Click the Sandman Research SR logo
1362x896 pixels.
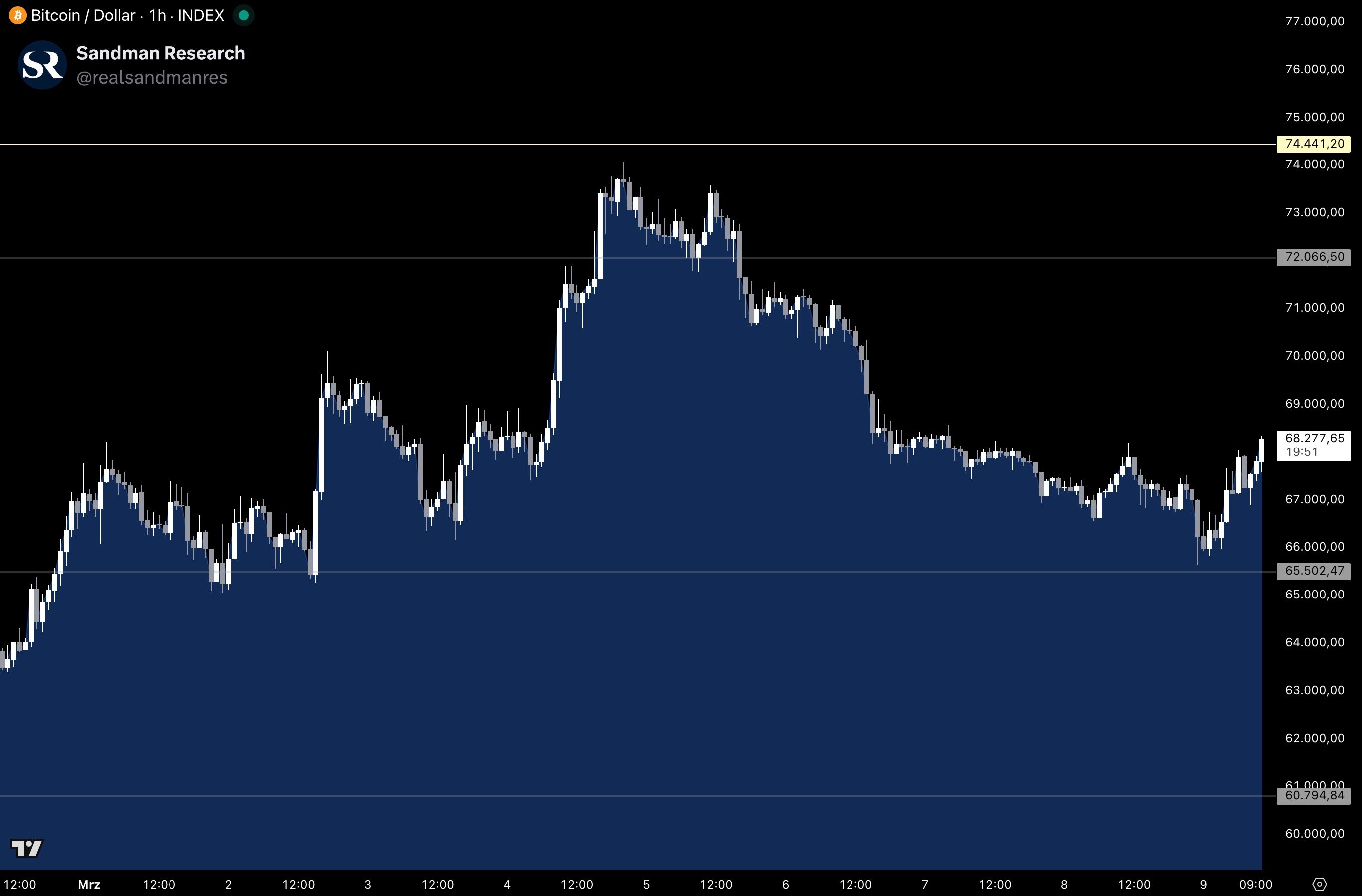point(43,65)
